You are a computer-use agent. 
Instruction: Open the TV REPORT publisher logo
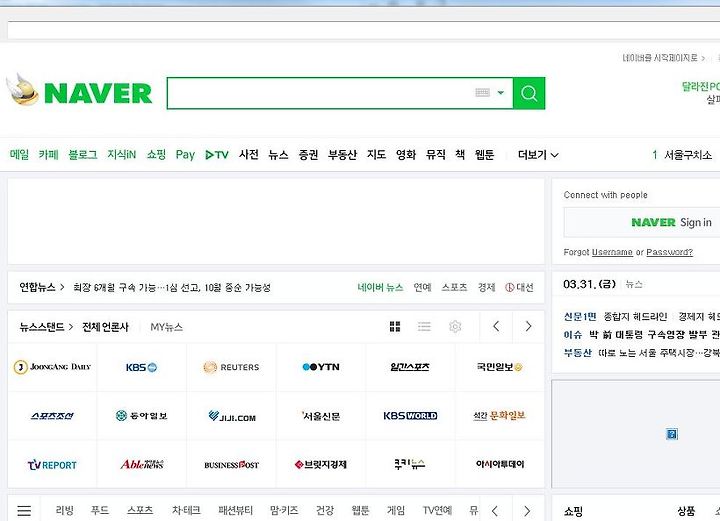click(x=52, y=465)
